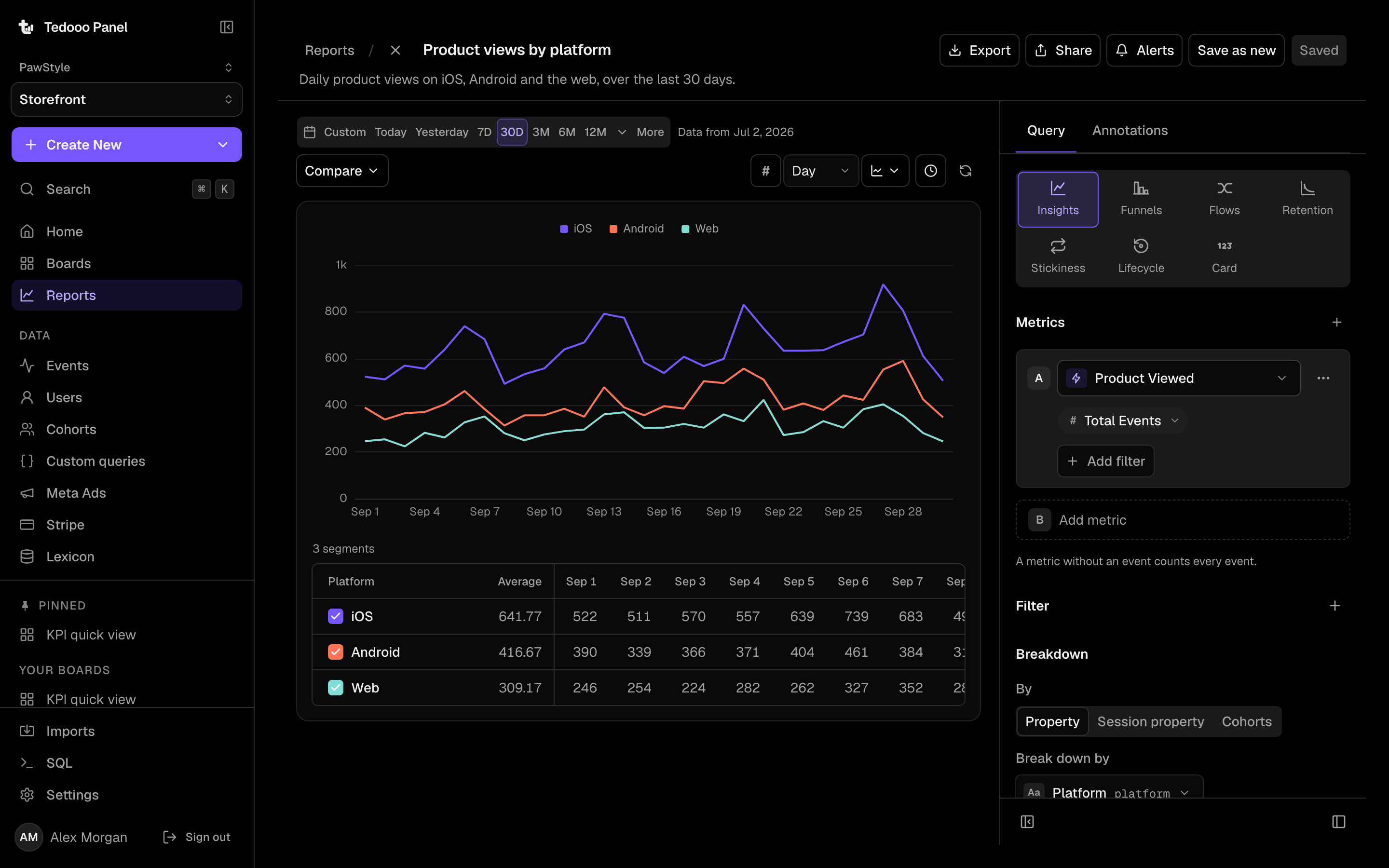Select the 7D date range

coord(484,132)
